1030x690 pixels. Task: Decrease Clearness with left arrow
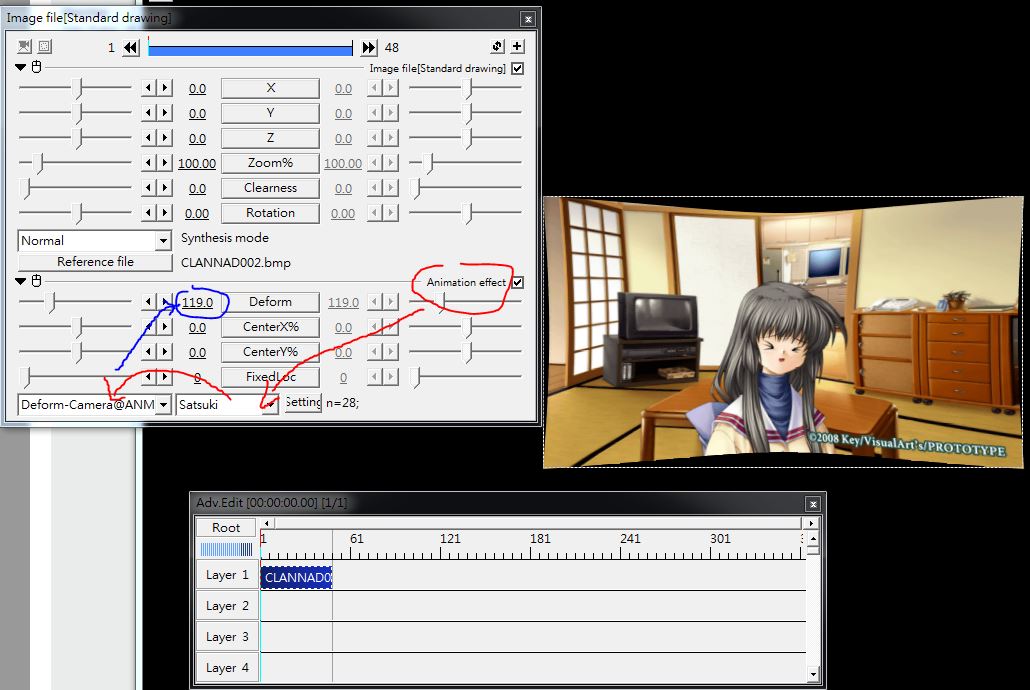click(x=149, y=188)
